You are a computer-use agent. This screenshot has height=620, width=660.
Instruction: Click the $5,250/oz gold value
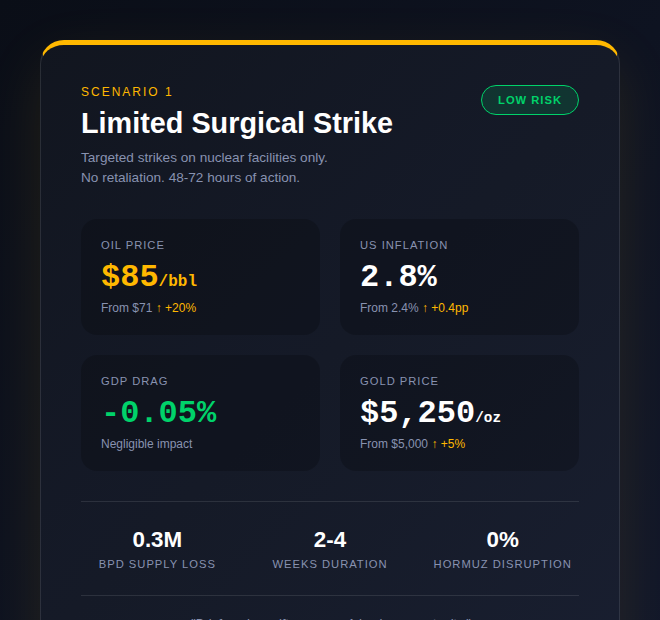tap(430, 412)
